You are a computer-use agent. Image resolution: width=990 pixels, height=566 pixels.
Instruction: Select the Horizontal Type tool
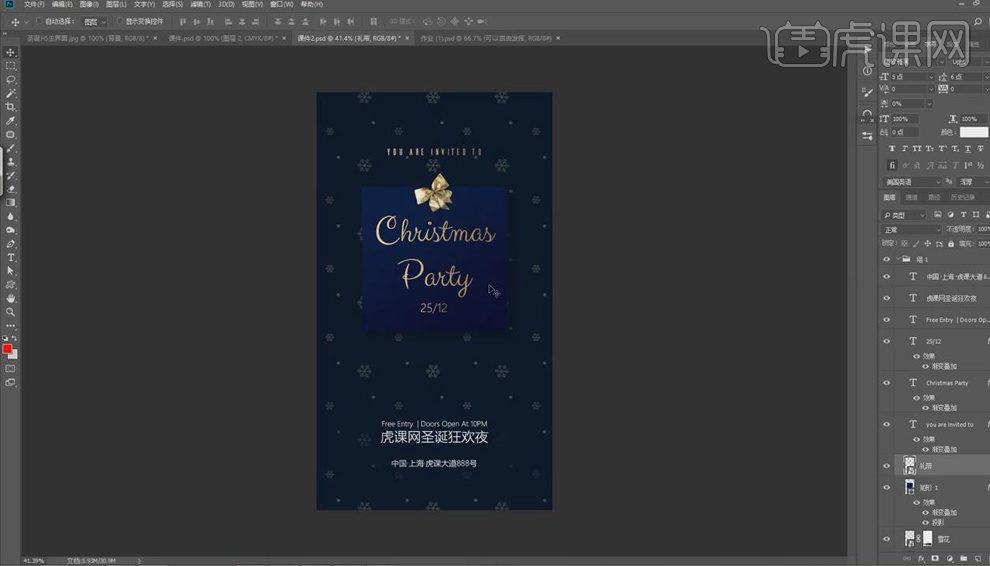point(11,257)
